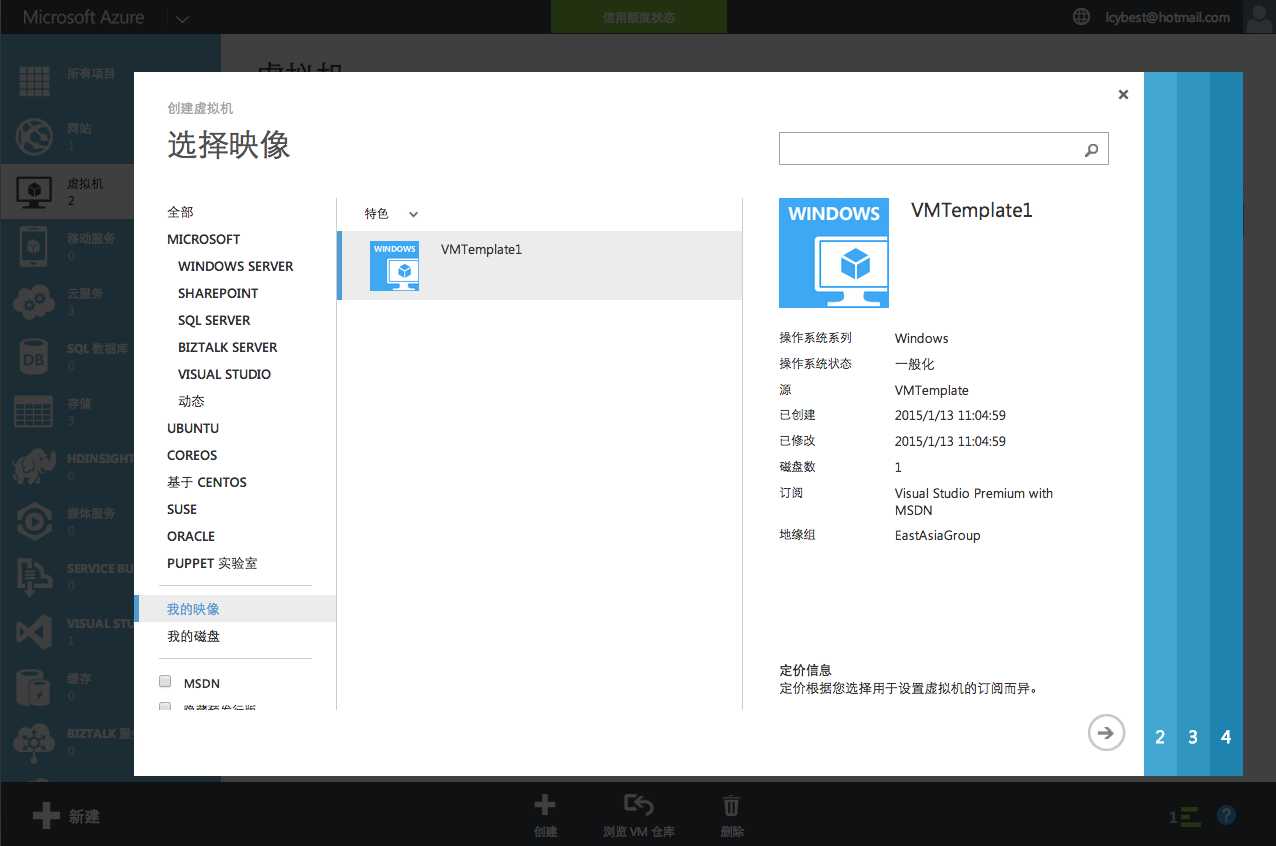Screen dimensions: 1276x846
Task: Go to wizard step 4
Action: (1226, 737)
